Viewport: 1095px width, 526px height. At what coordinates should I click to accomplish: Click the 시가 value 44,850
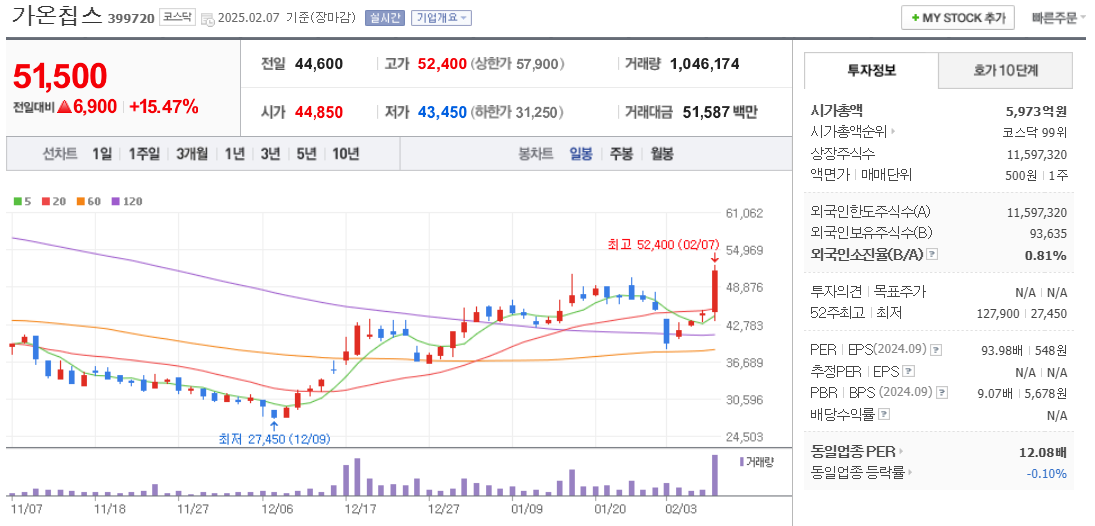pos(318,112)
